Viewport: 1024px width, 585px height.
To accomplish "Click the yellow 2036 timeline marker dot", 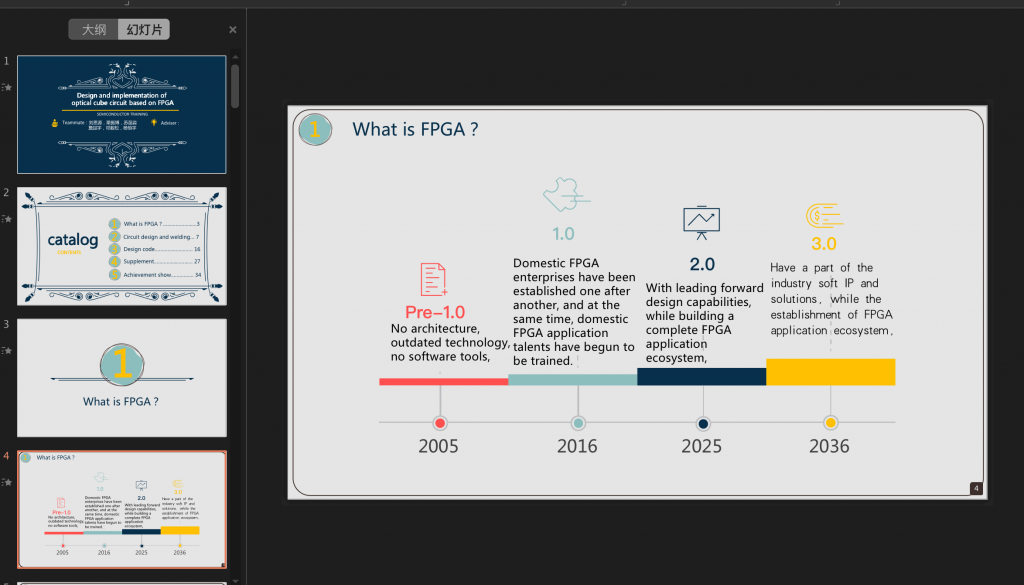I will (x=830, y=423).
